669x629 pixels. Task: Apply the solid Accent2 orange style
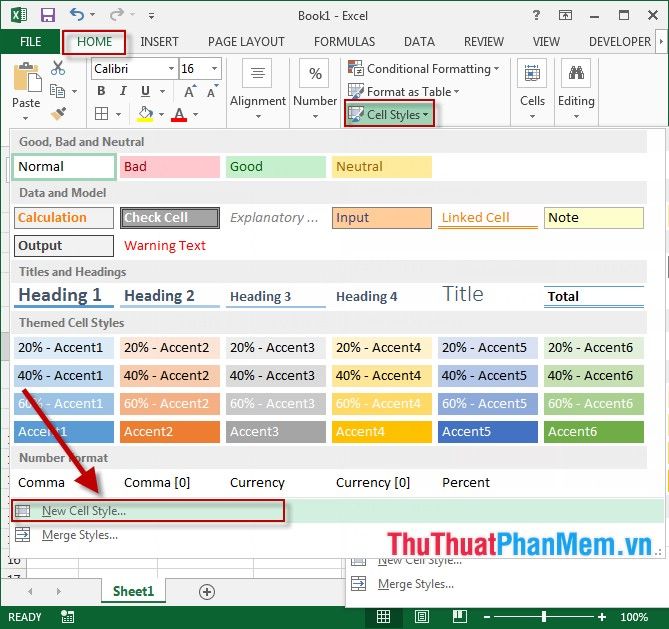point(170,432)
